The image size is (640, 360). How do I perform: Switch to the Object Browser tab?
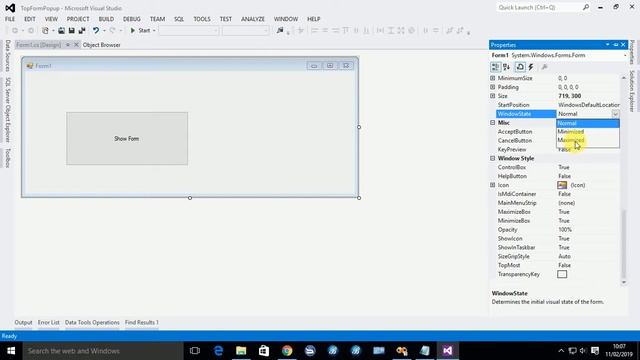[x=102, y=45]
